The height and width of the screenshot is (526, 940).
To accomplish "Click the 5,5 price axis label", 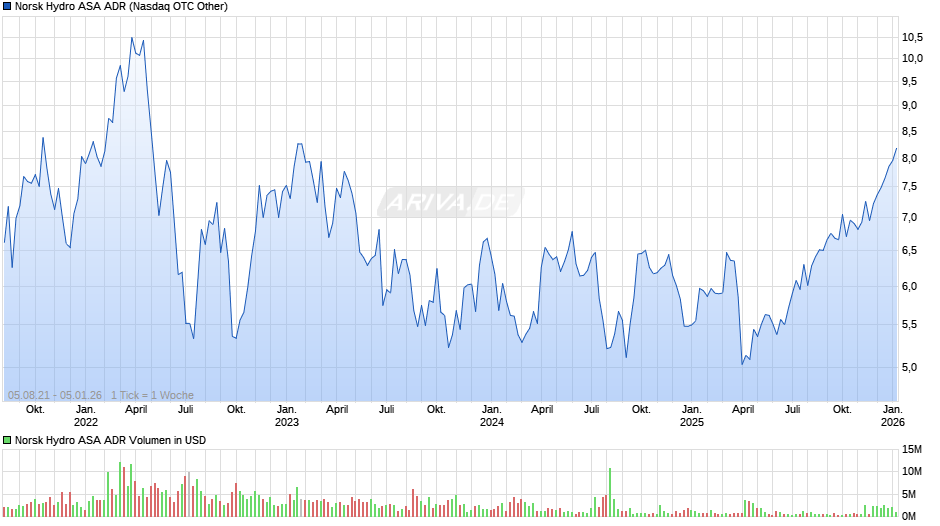I will tap(909, 324).
